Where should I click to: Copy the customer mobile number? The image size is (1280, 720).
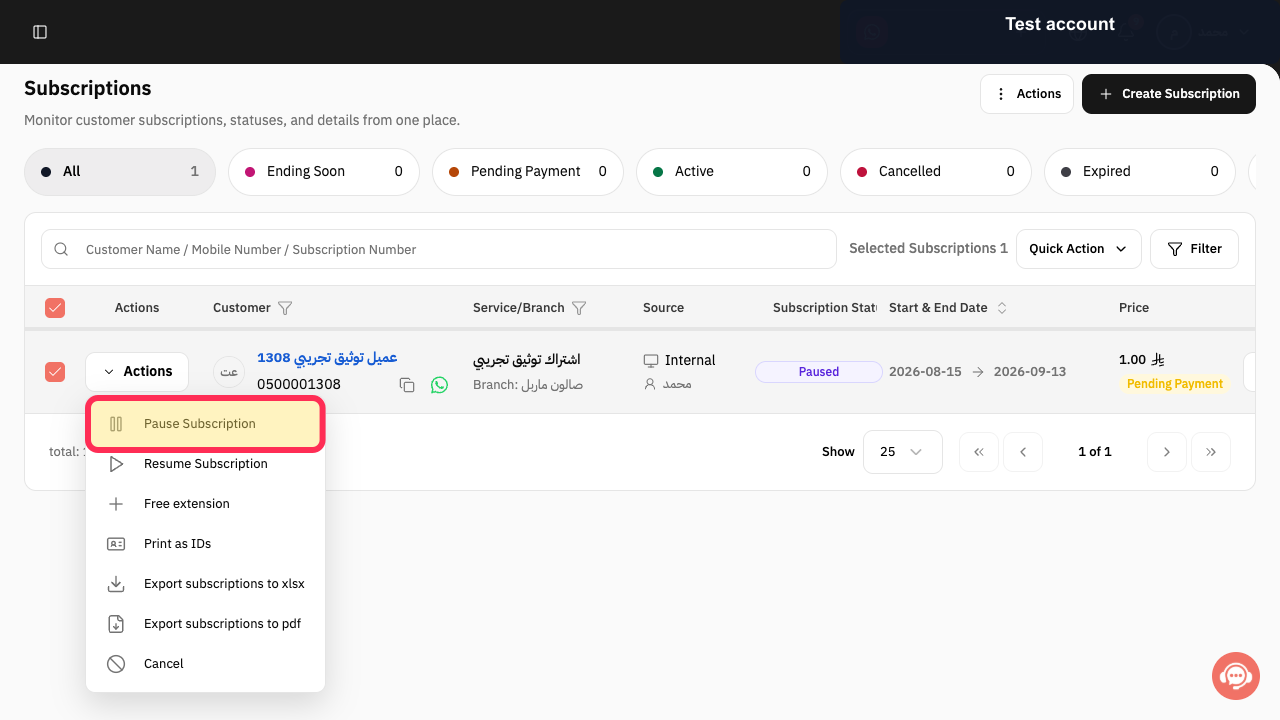click(407, 385)
